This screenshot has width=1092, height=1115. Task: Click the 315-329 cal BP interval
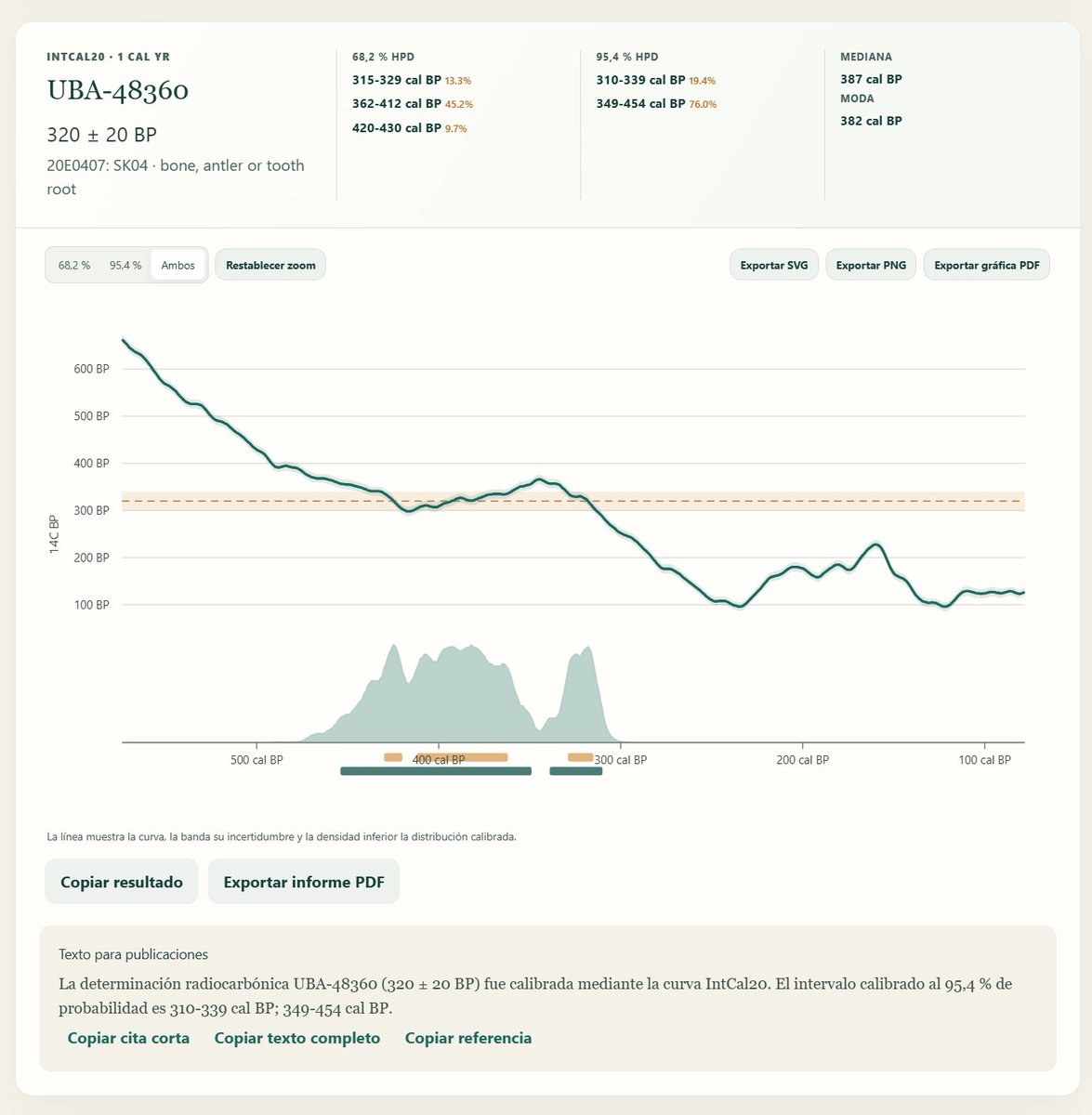point(397,80)
